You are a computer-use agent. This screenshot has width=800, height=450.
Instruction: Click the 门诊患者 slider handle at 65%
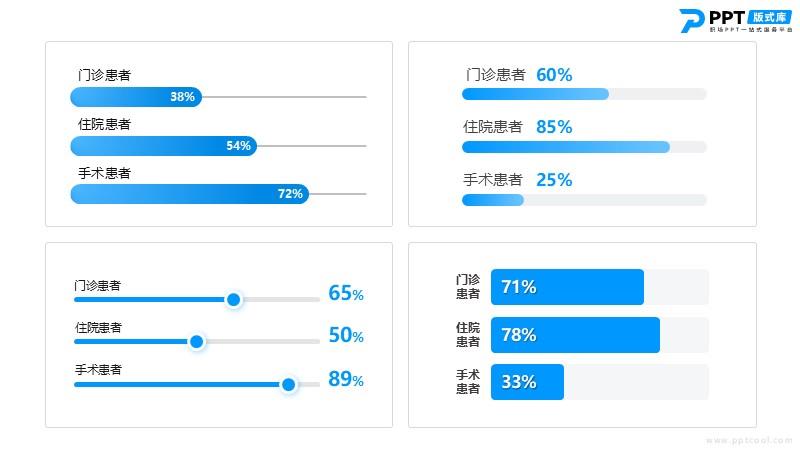[x=234, y=299]
